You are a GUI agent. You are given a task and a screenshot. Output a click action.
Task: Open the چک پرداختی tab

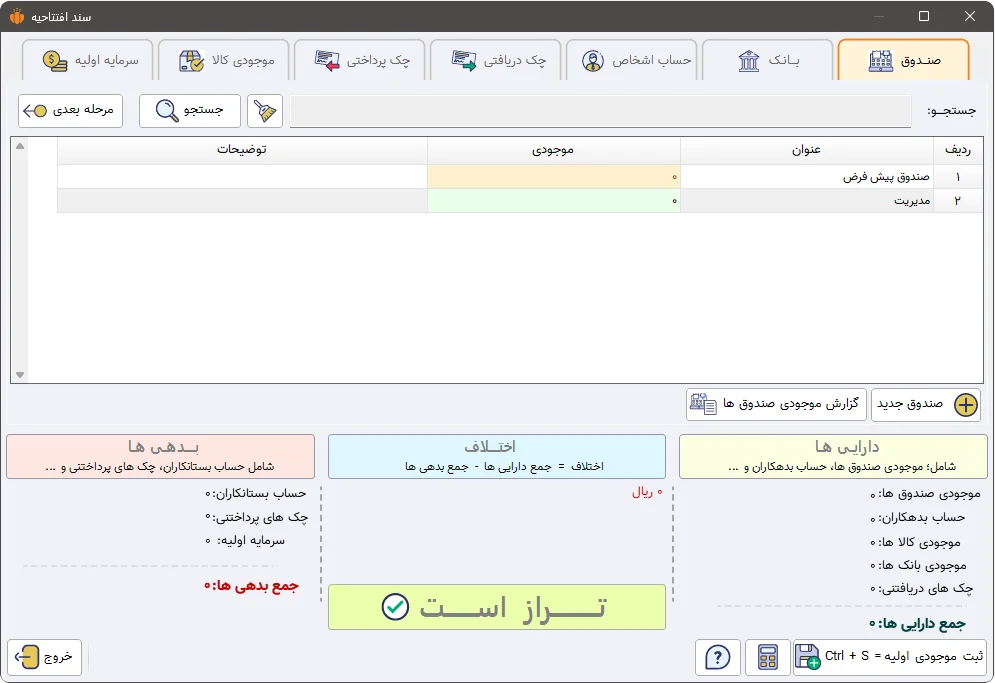coord(360,60)
